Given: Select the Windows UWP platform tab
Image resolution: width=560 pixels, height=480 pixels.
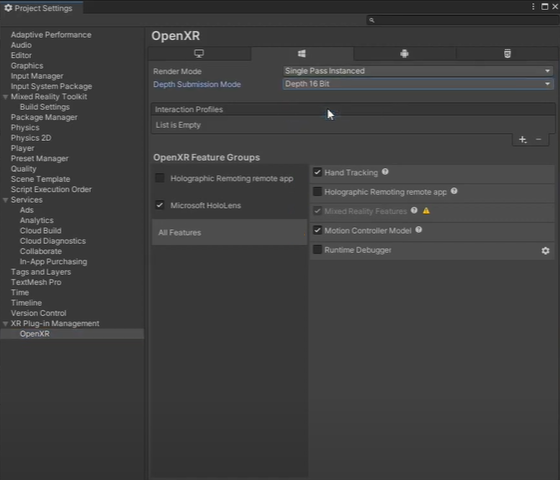Looking at the screenshot, I should tap(302, 54).
